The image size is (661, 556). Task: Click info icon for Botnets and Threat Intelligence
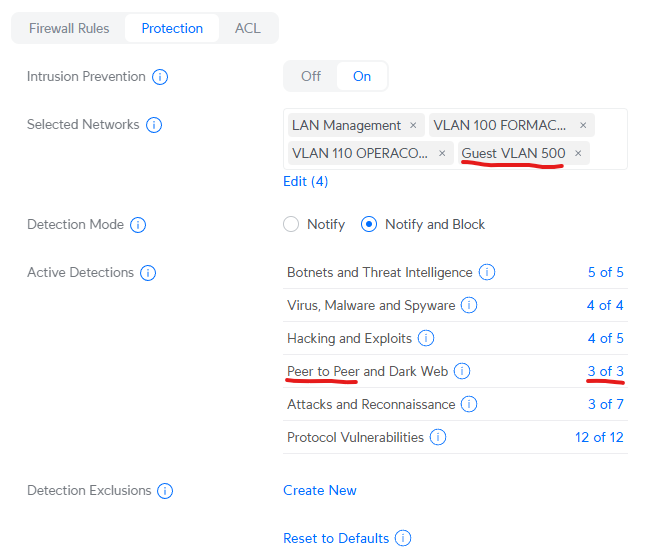click(487, 273)
